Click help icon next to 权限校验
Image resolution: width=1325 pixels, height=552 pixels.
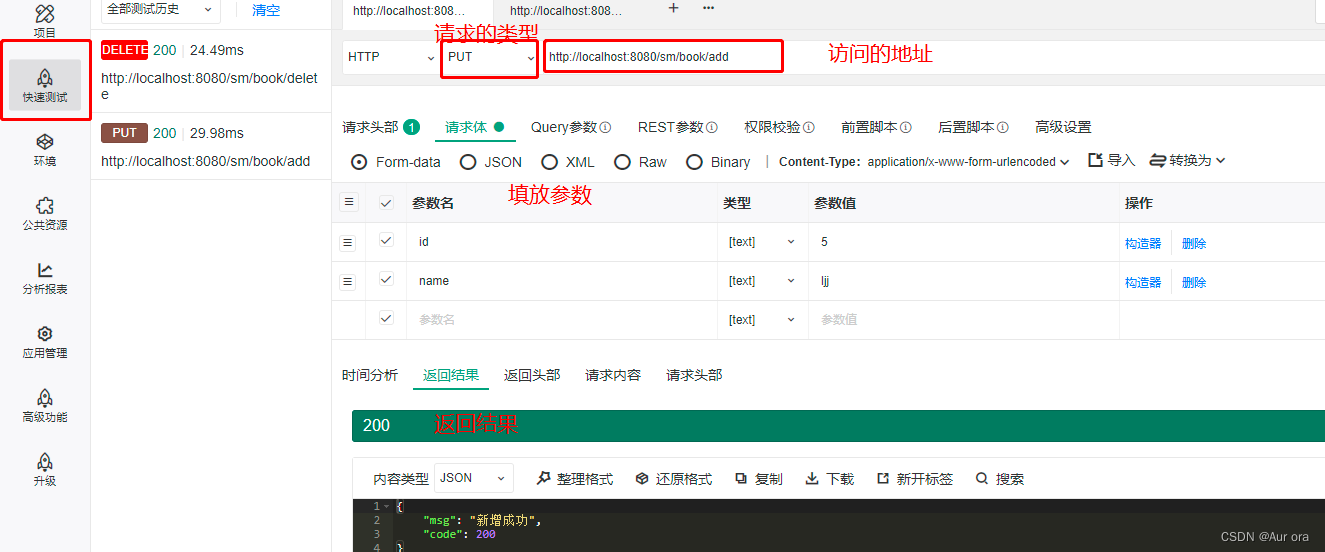point(808,128)
